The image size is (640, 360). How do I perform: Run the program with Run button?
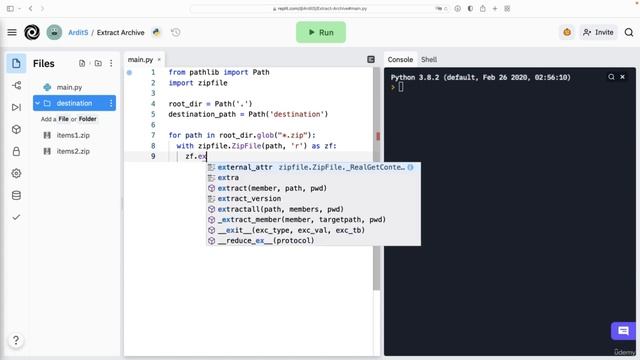point(321,32)
